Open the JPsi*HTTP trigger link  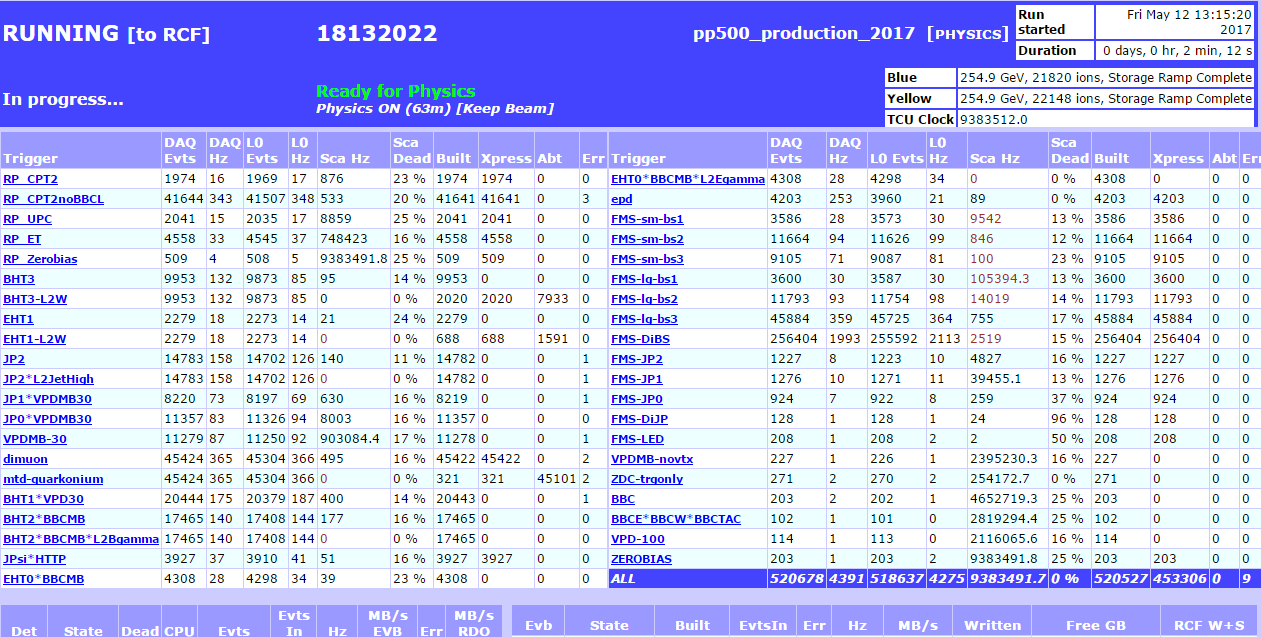34,559
